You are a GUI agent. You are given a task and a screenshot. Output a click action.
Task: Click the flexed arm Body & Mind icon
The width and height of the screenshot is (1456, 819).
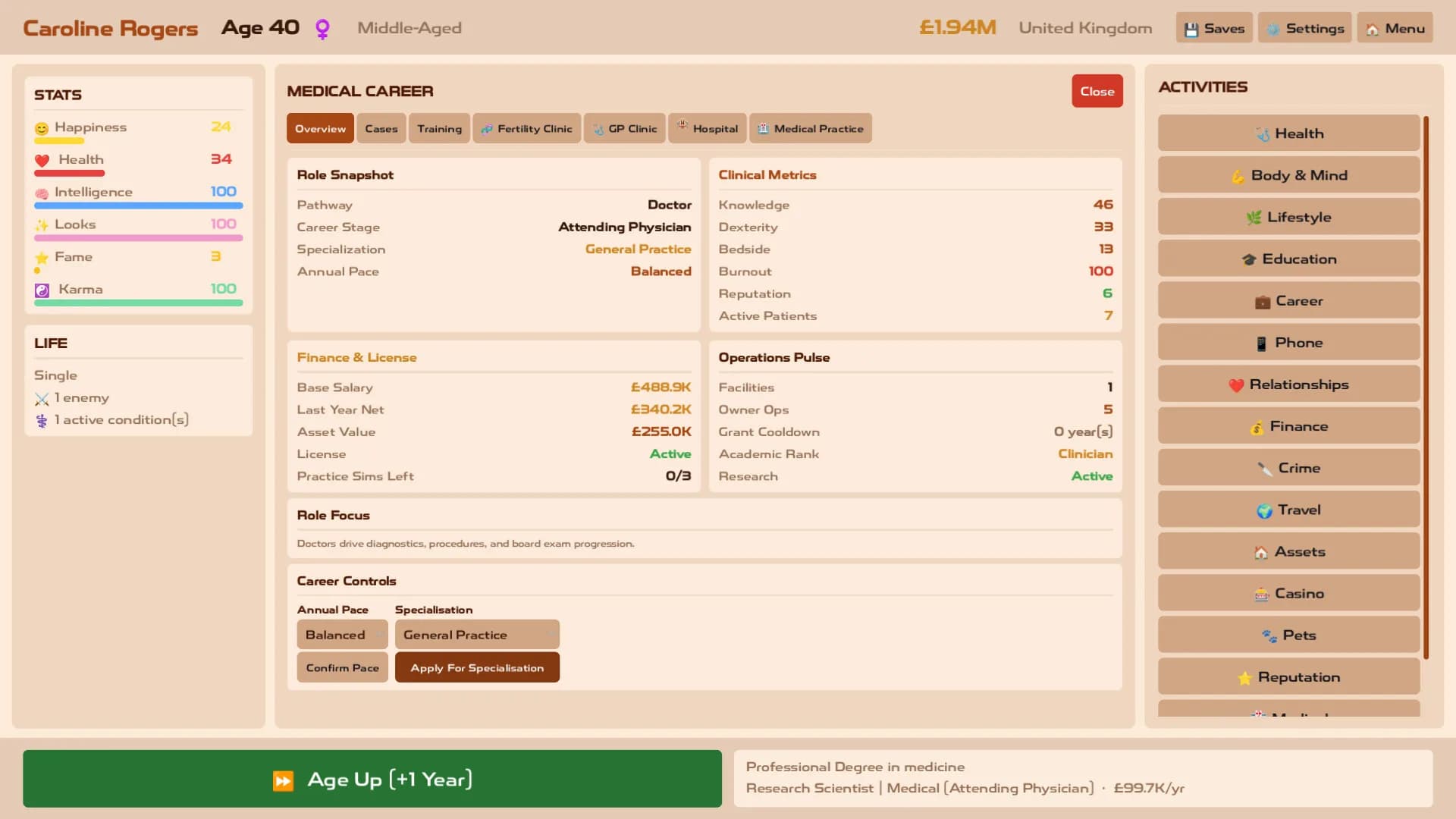pos(1238,176)
